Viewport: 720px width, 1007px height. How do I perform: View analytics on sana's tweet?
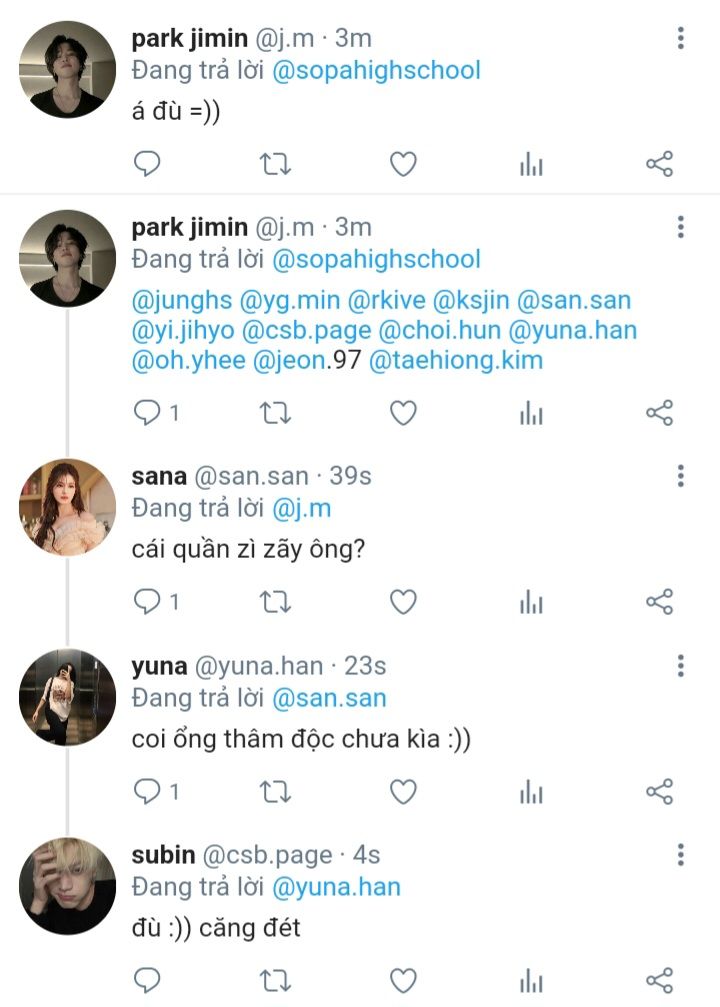[x=531, y=601]
